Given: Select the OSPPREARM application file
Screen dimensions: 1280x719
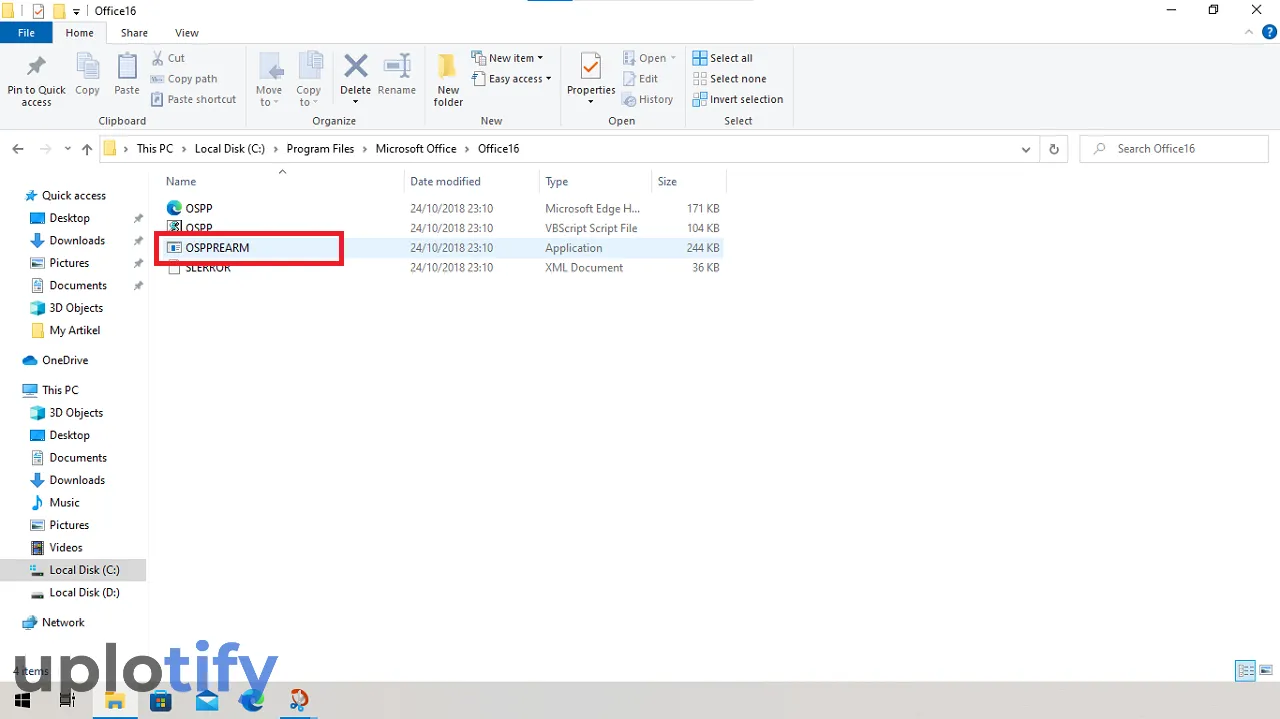Looking at the screenshot, I should click(x=442, y=248).
